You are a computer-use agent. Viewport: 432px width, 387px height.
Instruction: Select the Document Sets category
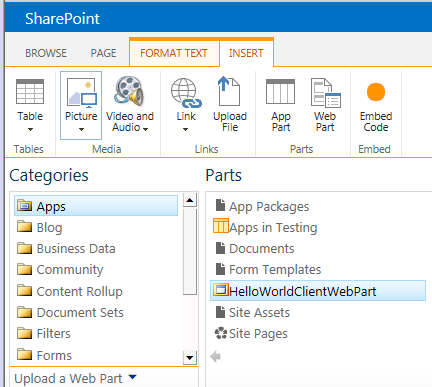(x=80, y=313)
